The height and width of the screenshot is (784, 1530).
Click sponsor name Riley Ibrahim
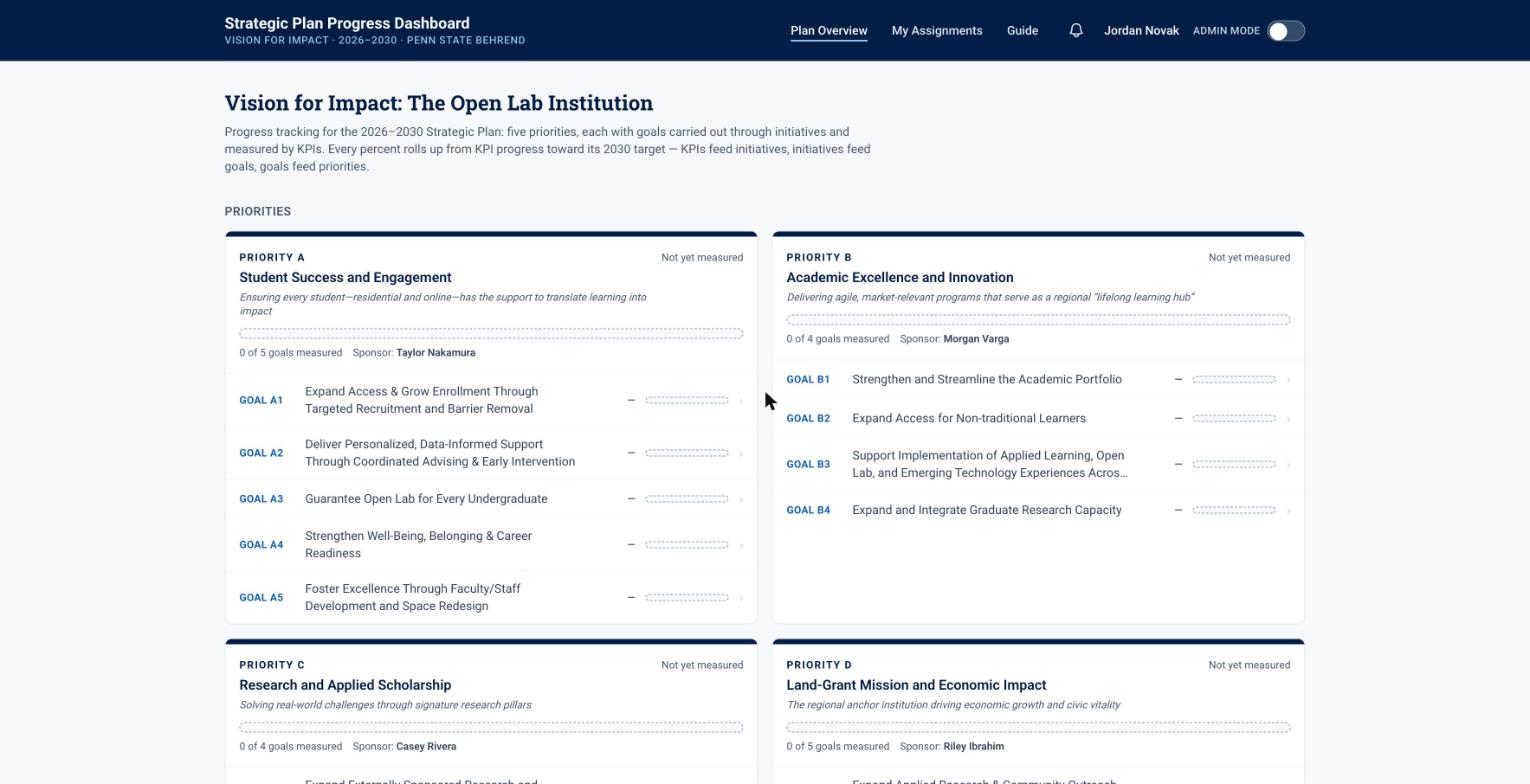(973, 747)
